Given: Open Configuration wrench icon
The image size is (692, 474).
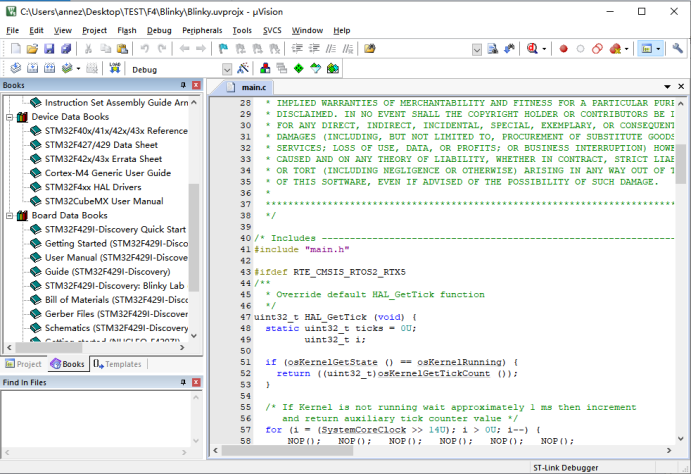Looking at the screenshot, I should pyautogui.click(x=678, y=48).
